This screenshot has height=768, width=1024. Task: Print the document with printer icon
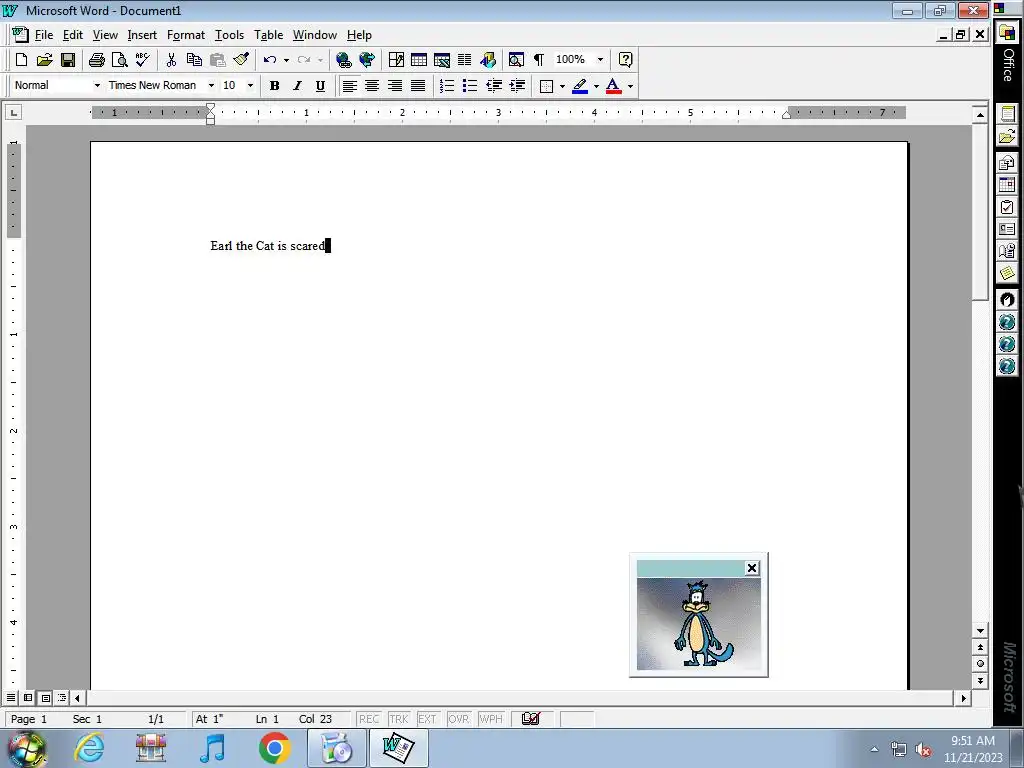97,60
